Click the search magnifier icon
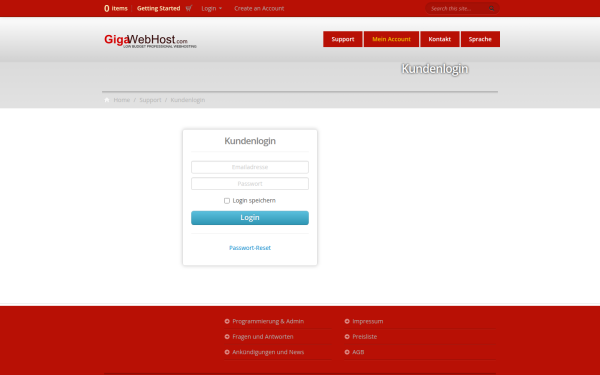The width and height of the screenshot is (600, 375). tap(492, 8)
